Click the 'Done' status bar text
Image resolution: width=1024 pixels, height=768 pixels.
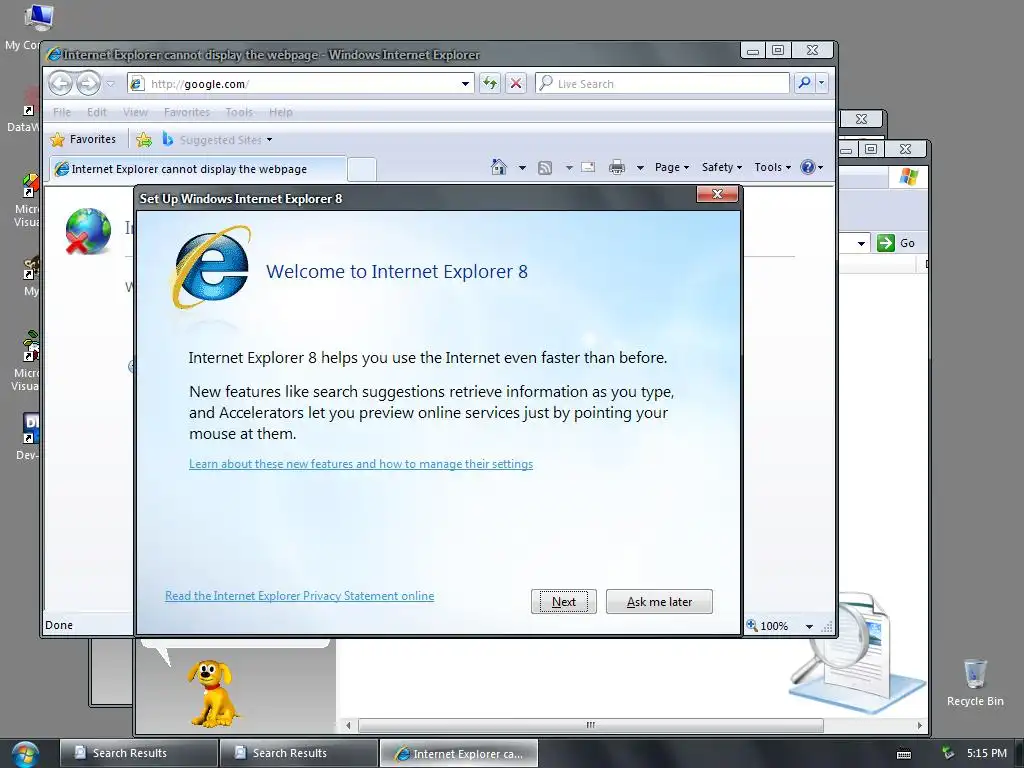tap(59, 625)
